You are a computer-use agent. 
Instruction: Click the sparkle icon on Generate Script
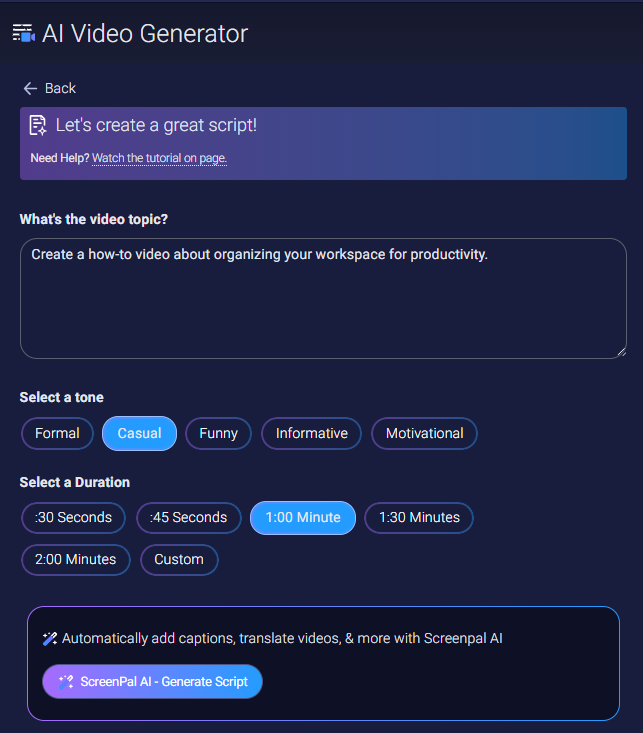point(66,682)
